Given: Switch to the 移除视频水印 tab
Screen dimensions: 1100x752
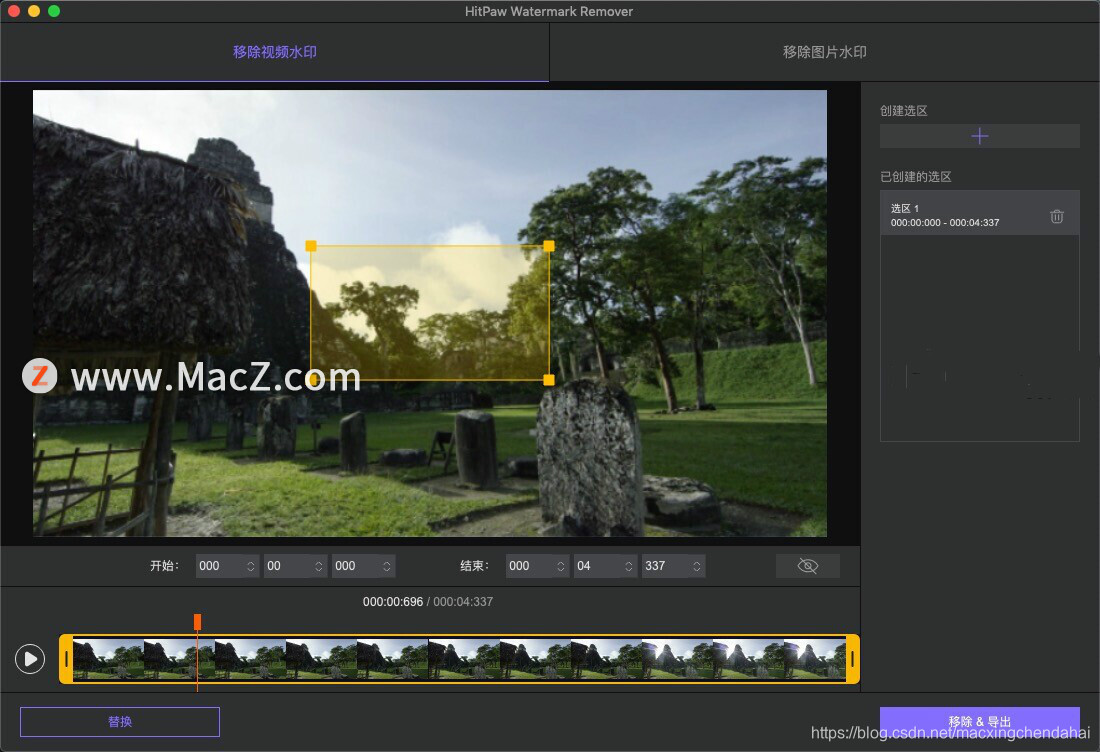Looking at the screenshot, I should (x=274, y=52).
